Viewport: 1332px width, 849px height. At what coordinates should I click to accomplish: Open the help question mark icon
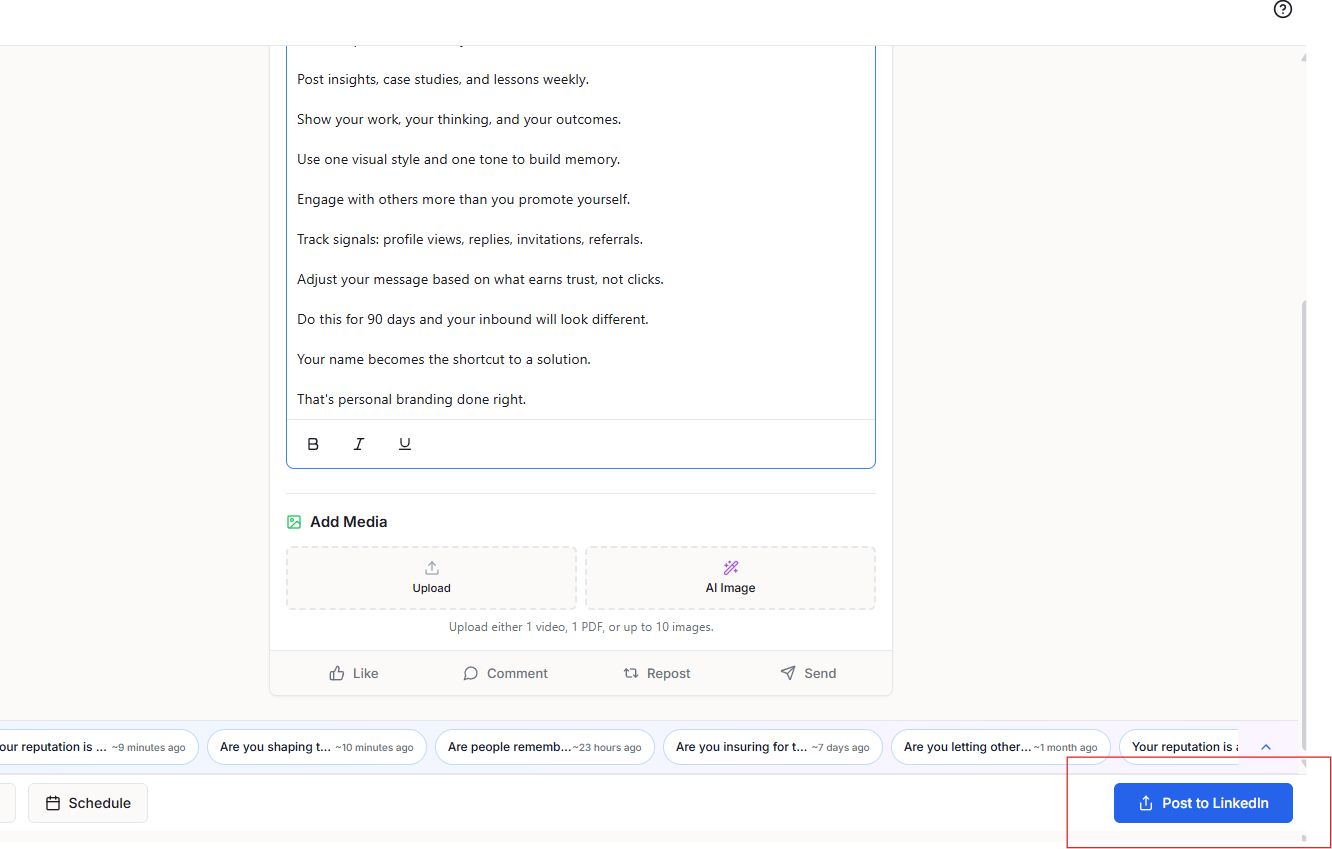tap(1283, 9)
